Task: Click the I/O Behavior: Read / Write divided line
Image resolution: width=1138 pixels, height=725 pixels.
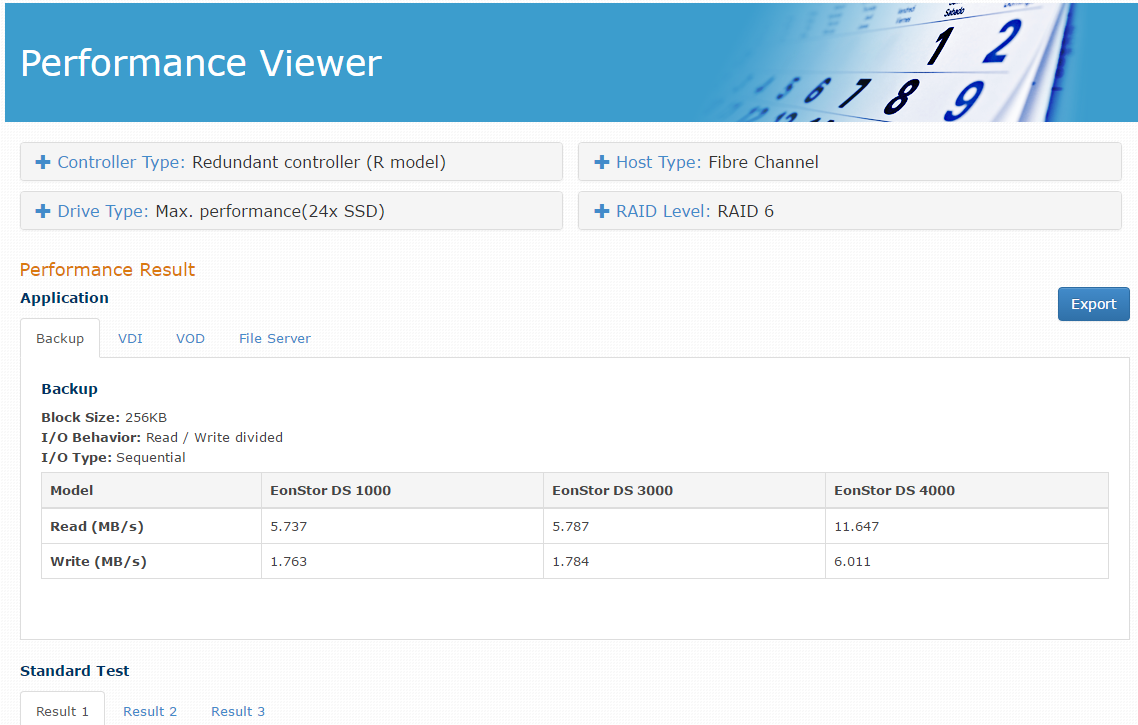Action: coord(162,437)
